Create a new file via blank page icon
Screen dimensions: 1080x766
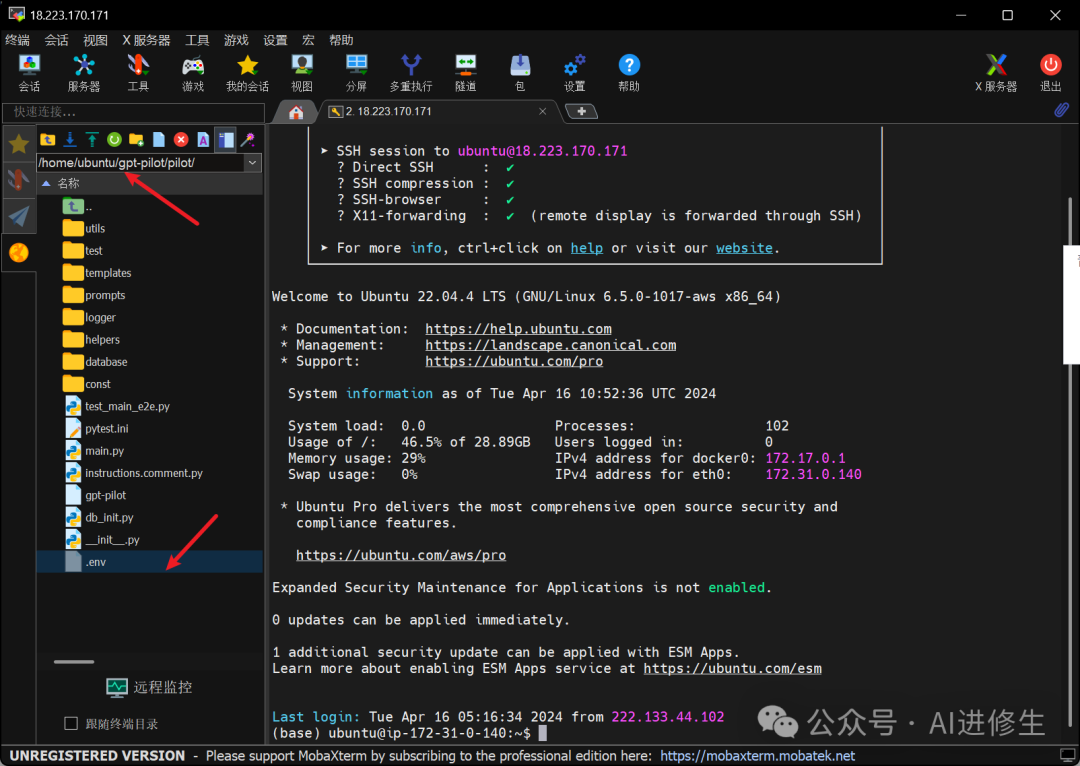(x=158, y=140)
